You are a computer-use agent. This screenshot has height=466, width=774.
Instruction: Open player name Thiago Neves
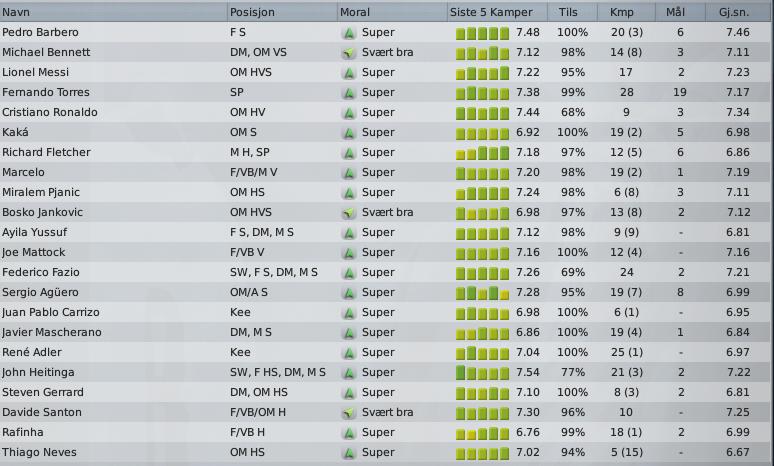tap(39, 452)
